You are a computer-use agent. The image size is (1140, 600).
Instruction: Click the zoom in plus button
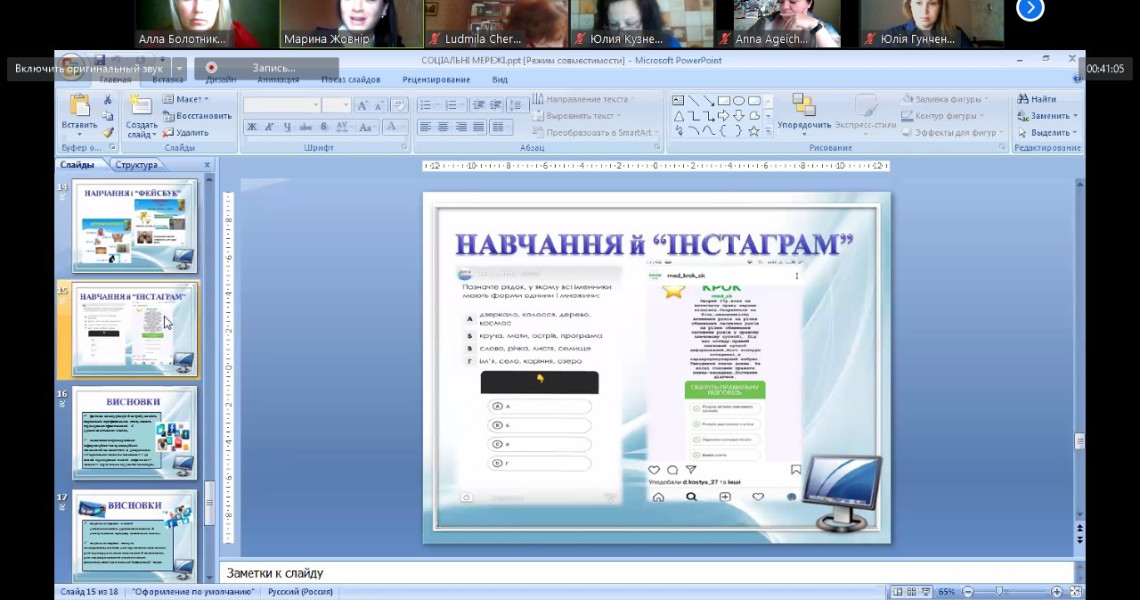(x=1056, y=592)
